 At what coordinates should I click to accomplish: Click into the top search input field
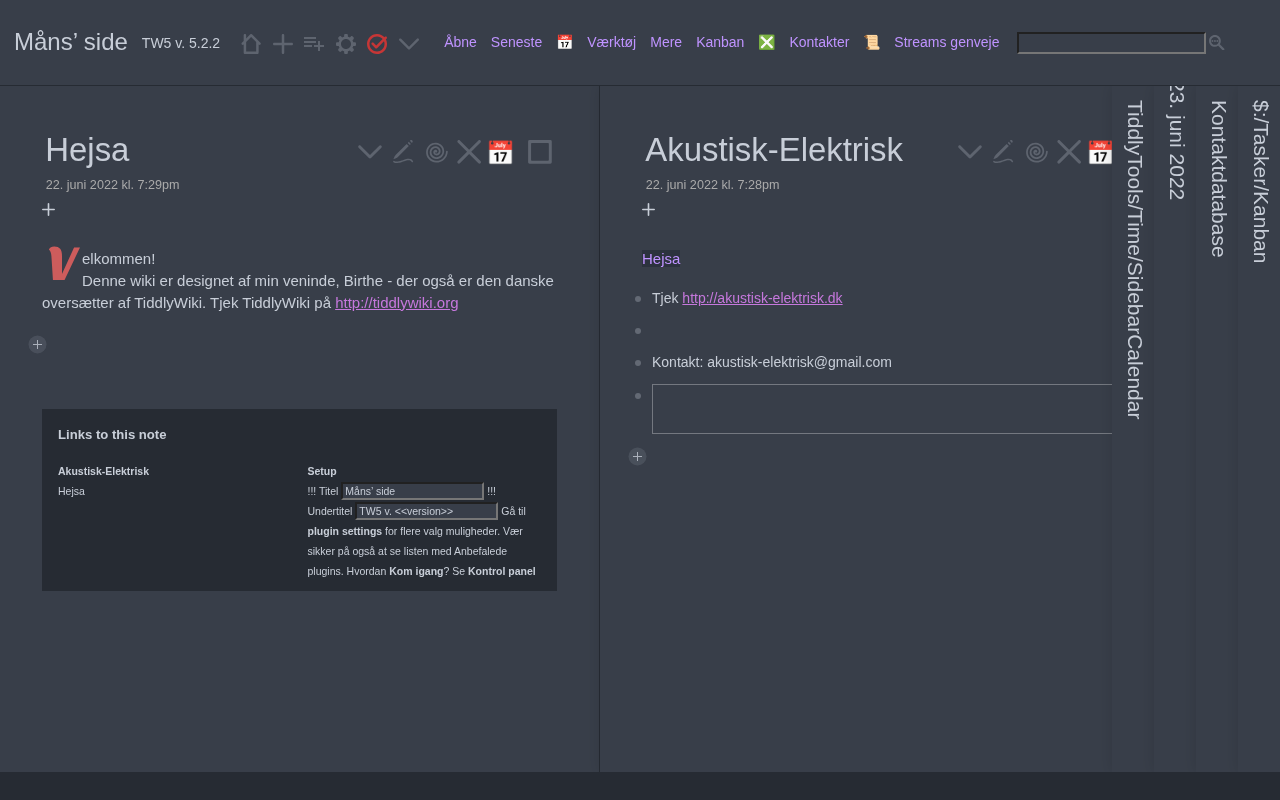click(1110, 43)
